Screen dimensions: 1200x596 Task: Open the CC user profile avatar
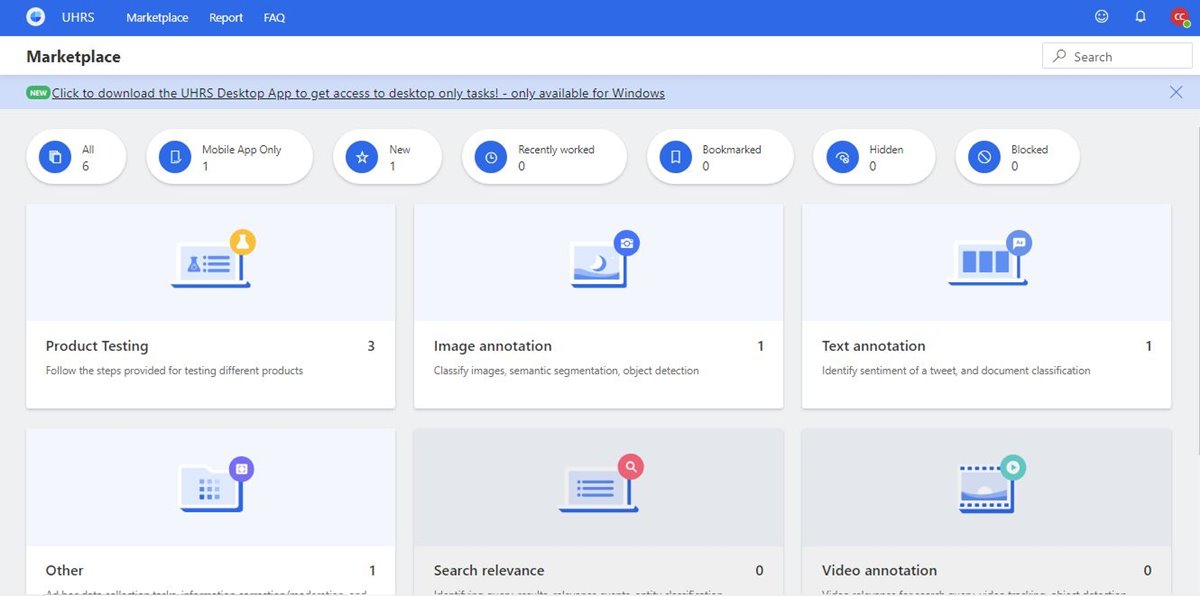[x=1180, y=17]
